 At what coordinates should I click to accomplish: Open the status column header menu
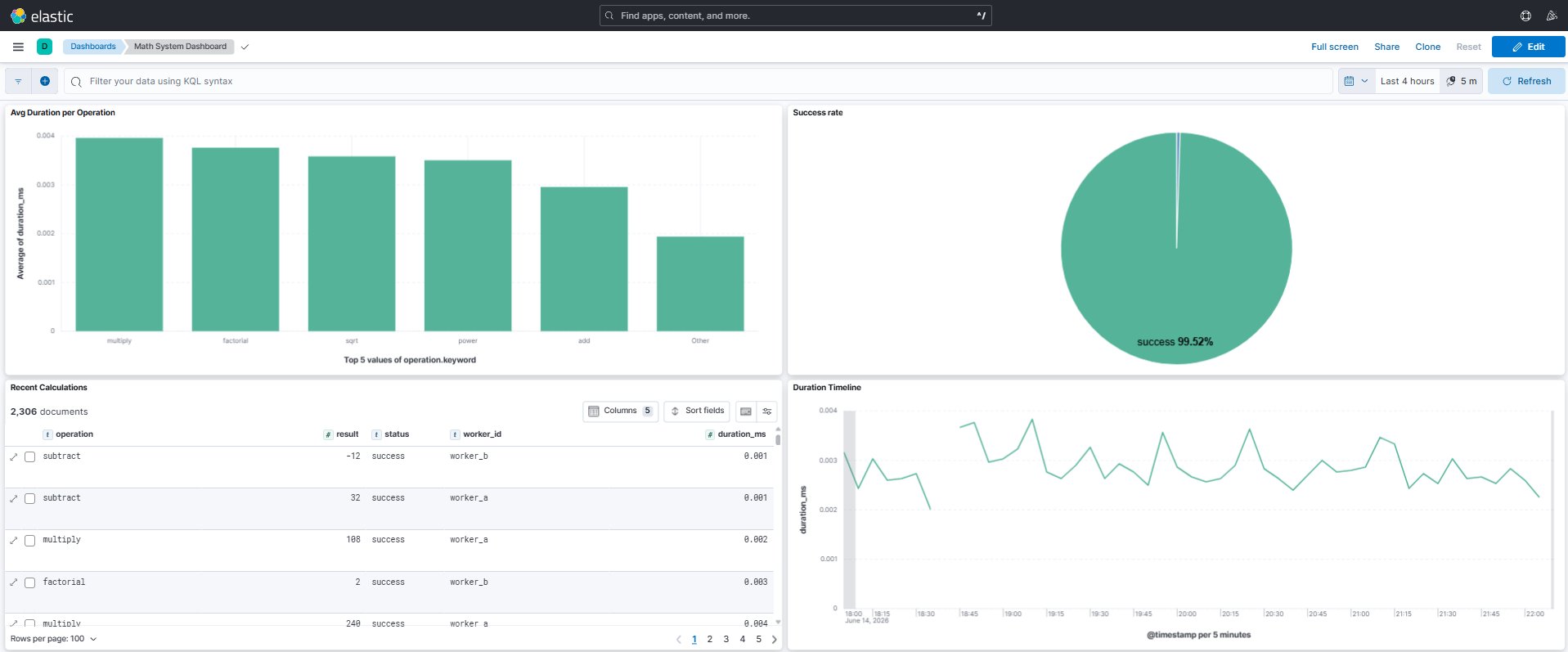coord(390,434)
